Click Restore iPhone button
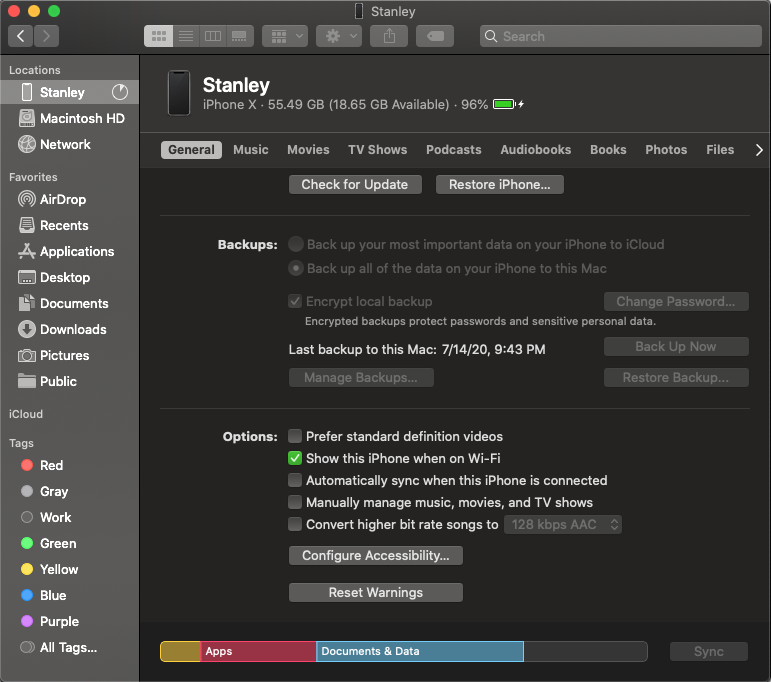Viewport: 771px width, 682px height. pos(500,184)
